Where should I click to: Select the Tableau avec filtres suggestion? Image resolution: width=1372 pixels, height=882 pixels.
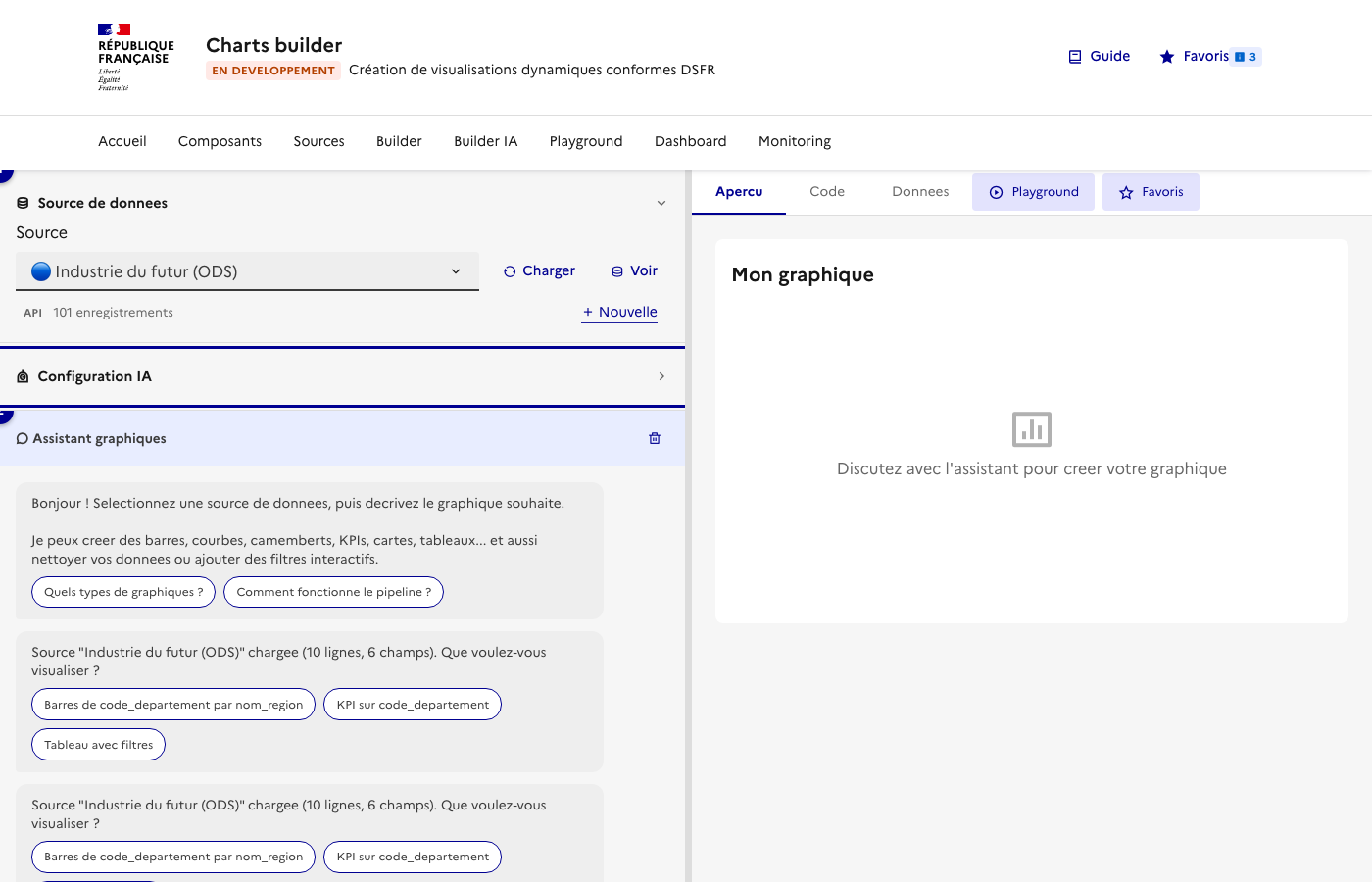[x=98, y=744]
